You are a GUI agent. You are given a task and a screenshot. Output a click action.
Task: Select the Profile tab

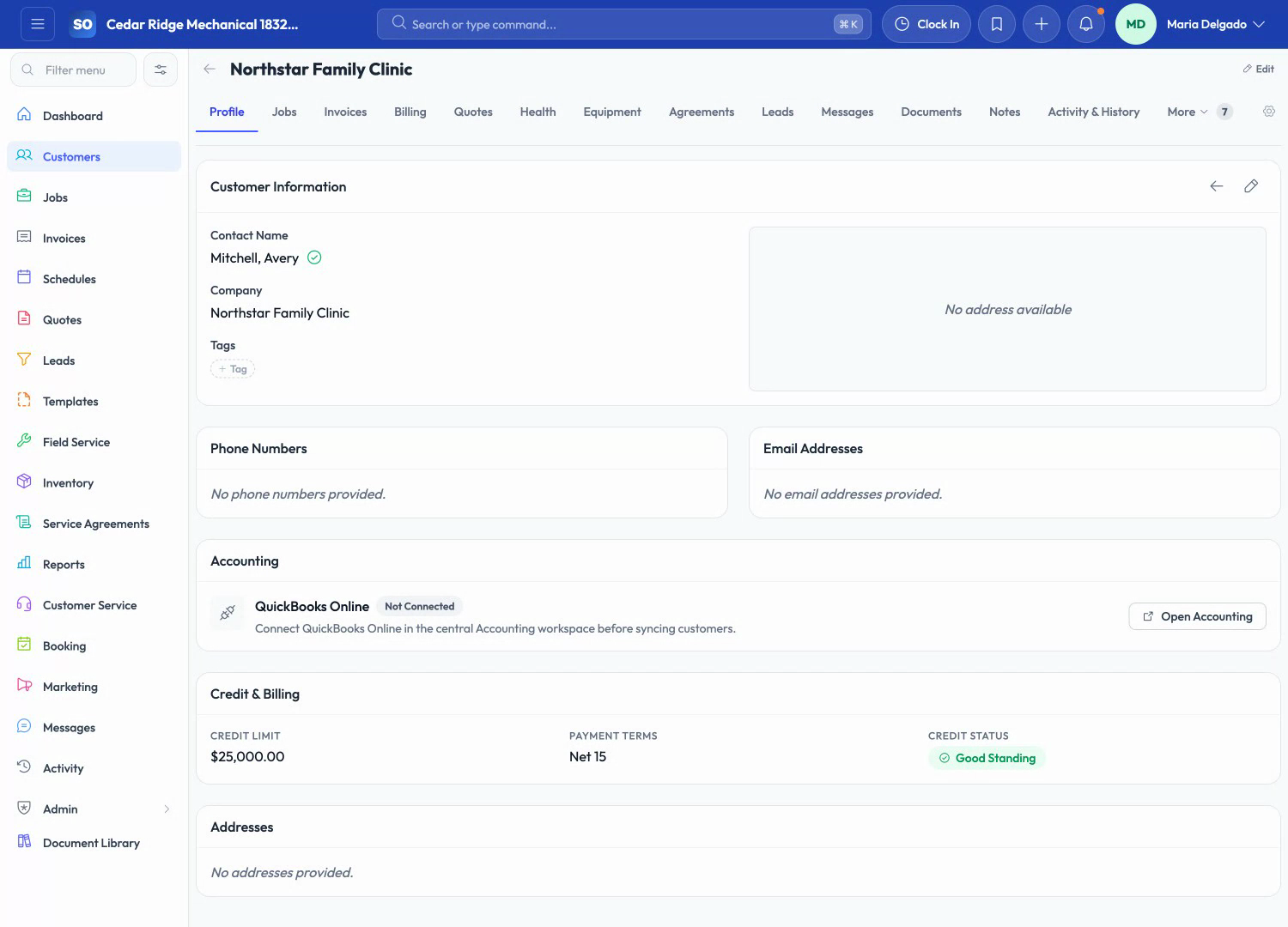coord(227,112)
